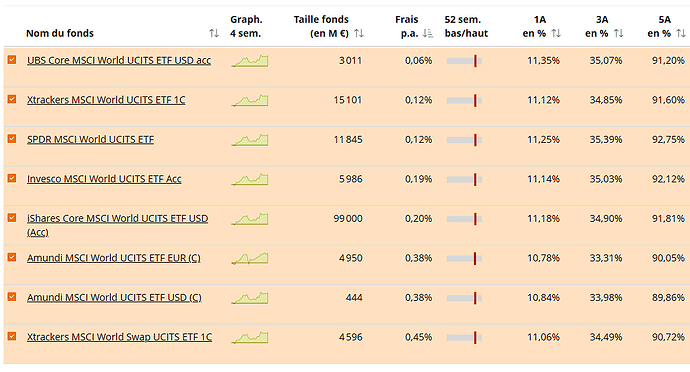Viewport: 690px width, 372px height.
Task: Open 4-week chart for UBS Core MSCI World
Action: tap(250, 61)
